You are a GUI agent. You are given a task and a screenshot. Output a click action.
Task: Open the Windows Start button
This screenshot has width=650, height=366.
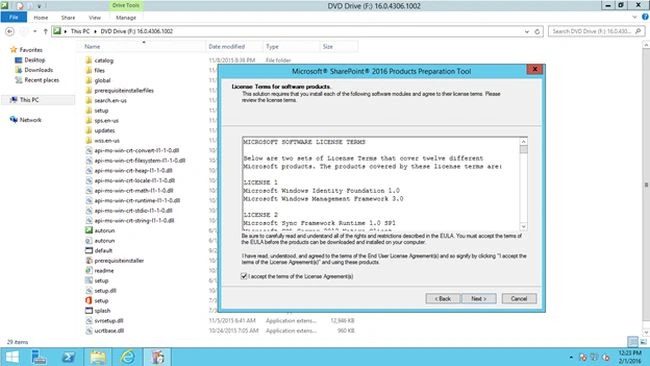(12, 357)
